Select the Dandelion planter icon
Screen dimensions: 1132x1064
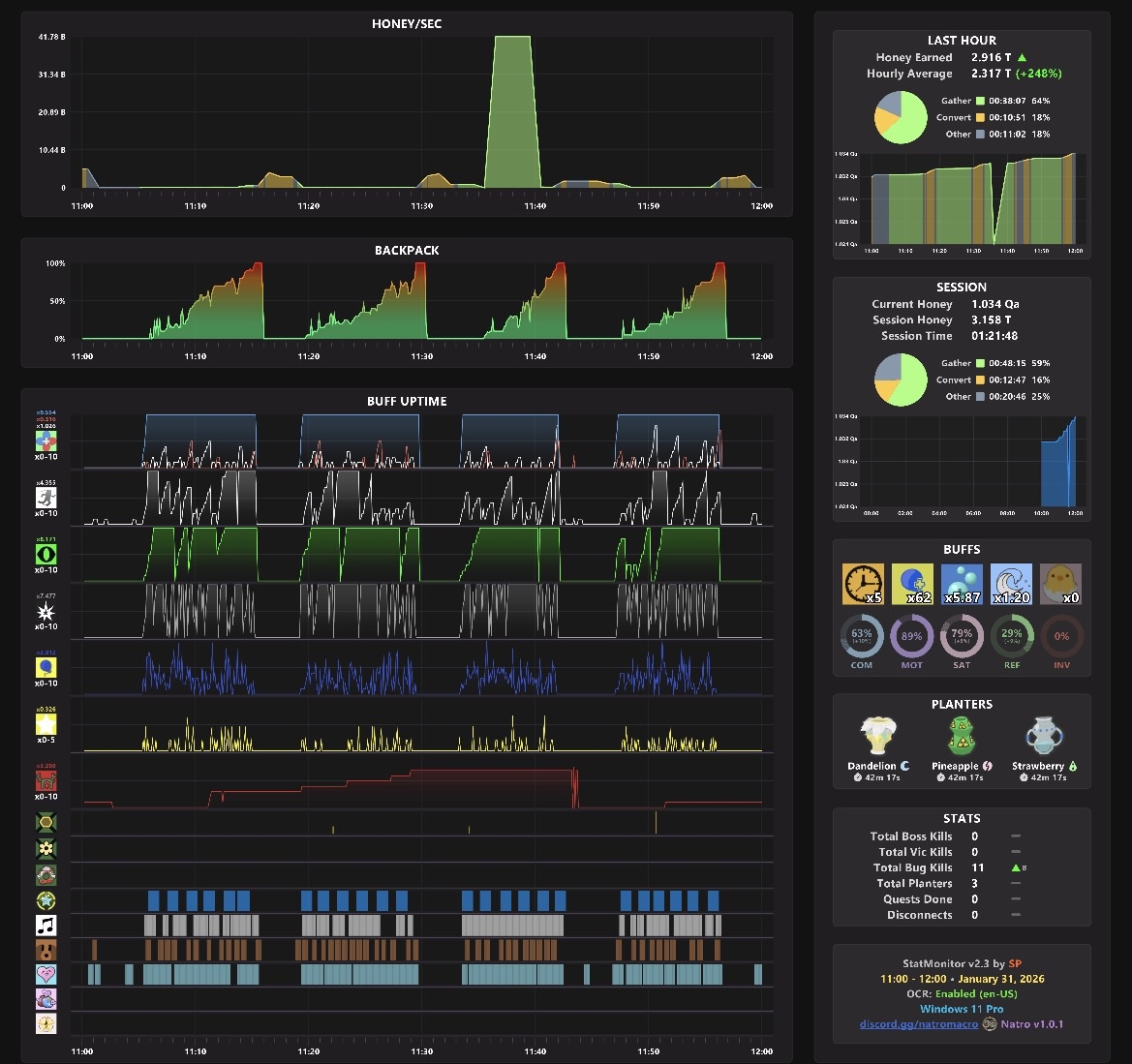pyautogui.click(x=878, y=736)
